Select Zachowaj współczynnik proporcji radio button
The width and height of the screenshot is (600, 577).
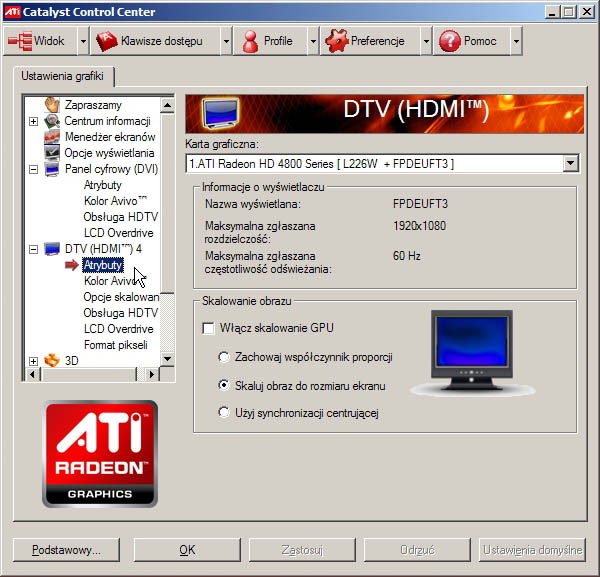224,357
